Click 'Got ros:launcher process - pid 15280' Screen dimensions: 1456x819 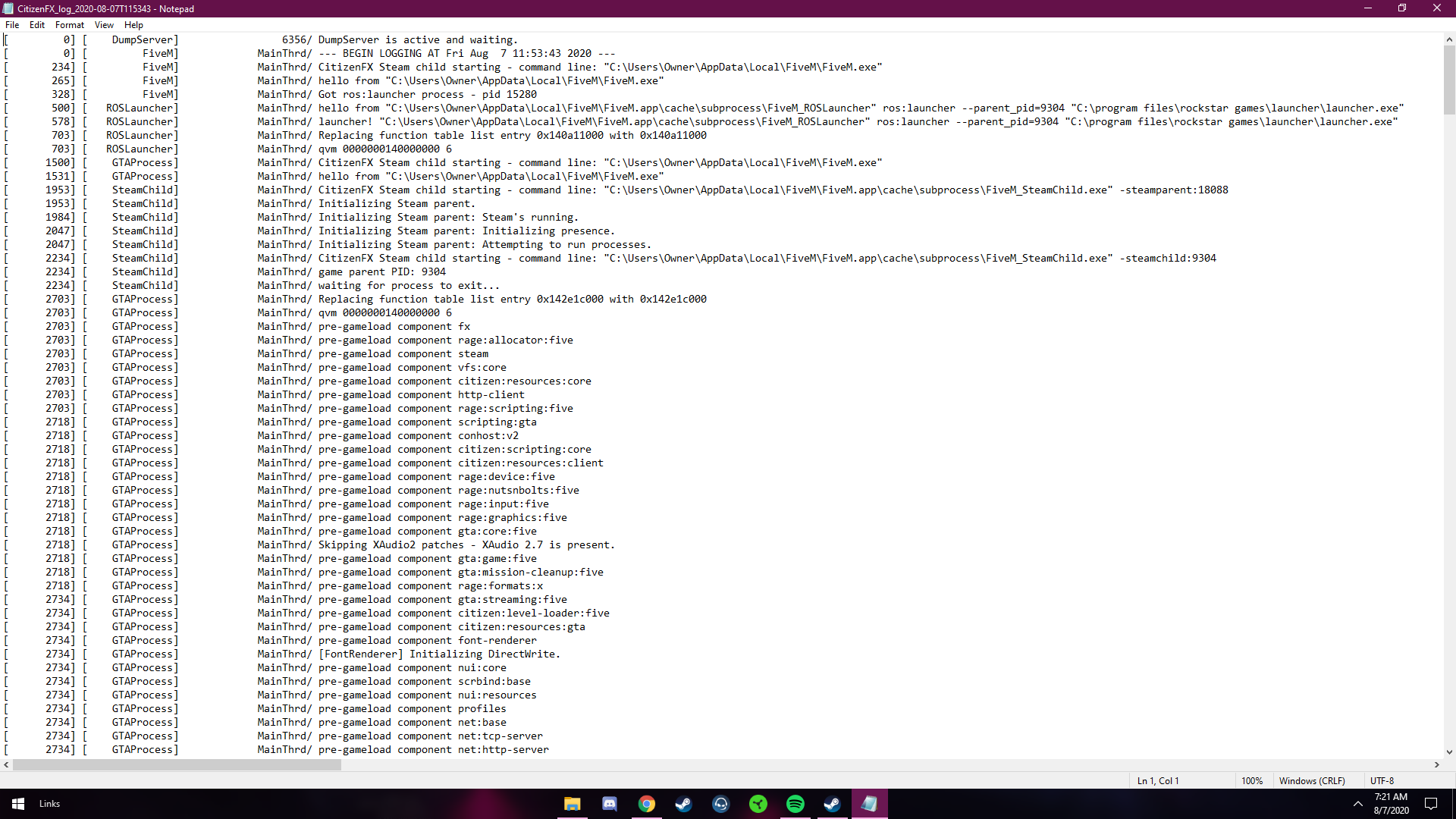pyautogui.click(x=427, y=95)
